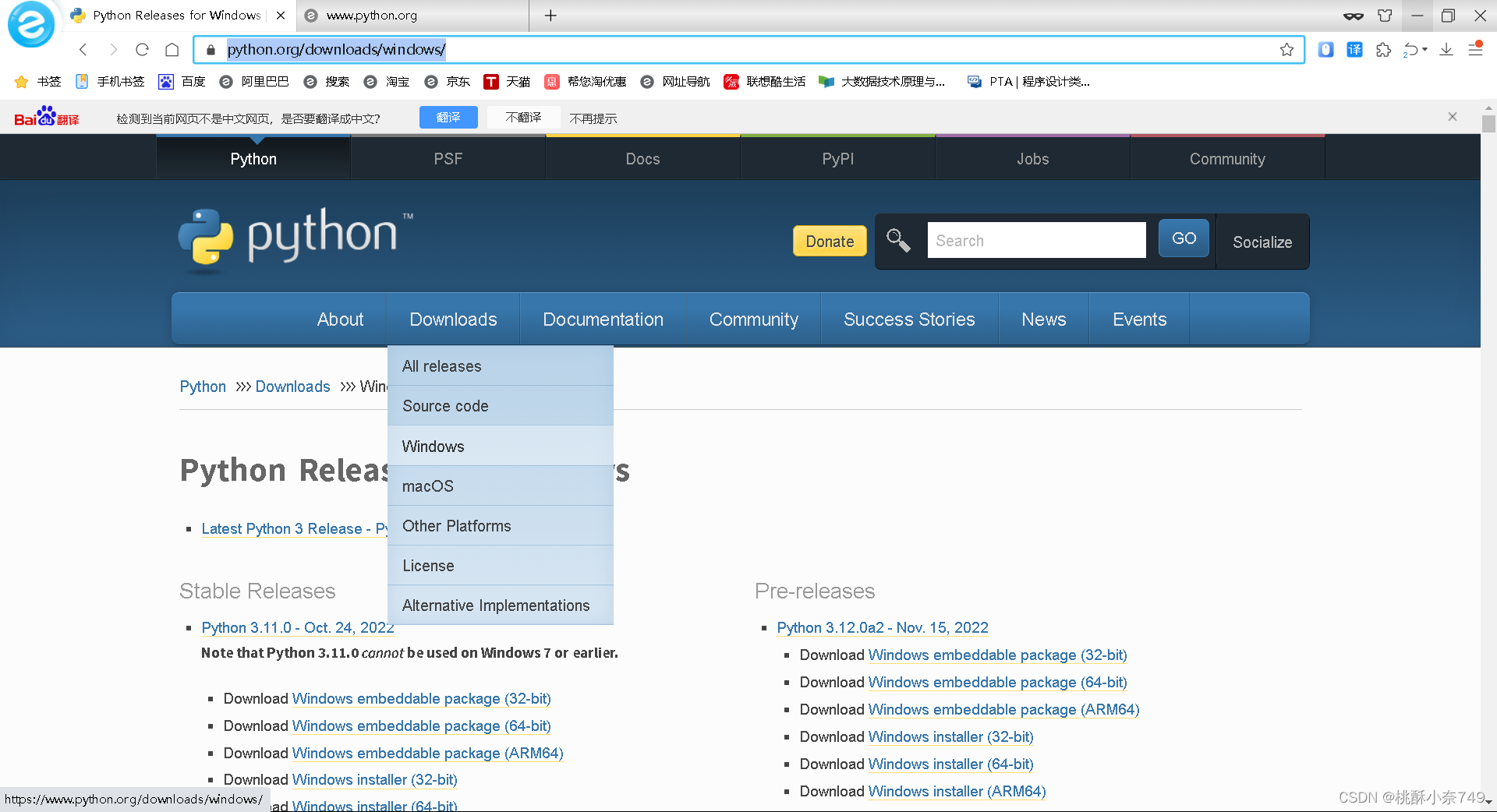Open the downloads arrow icon in toolbar
The height and width of the screenshot is (812, 1497).
1446,50
